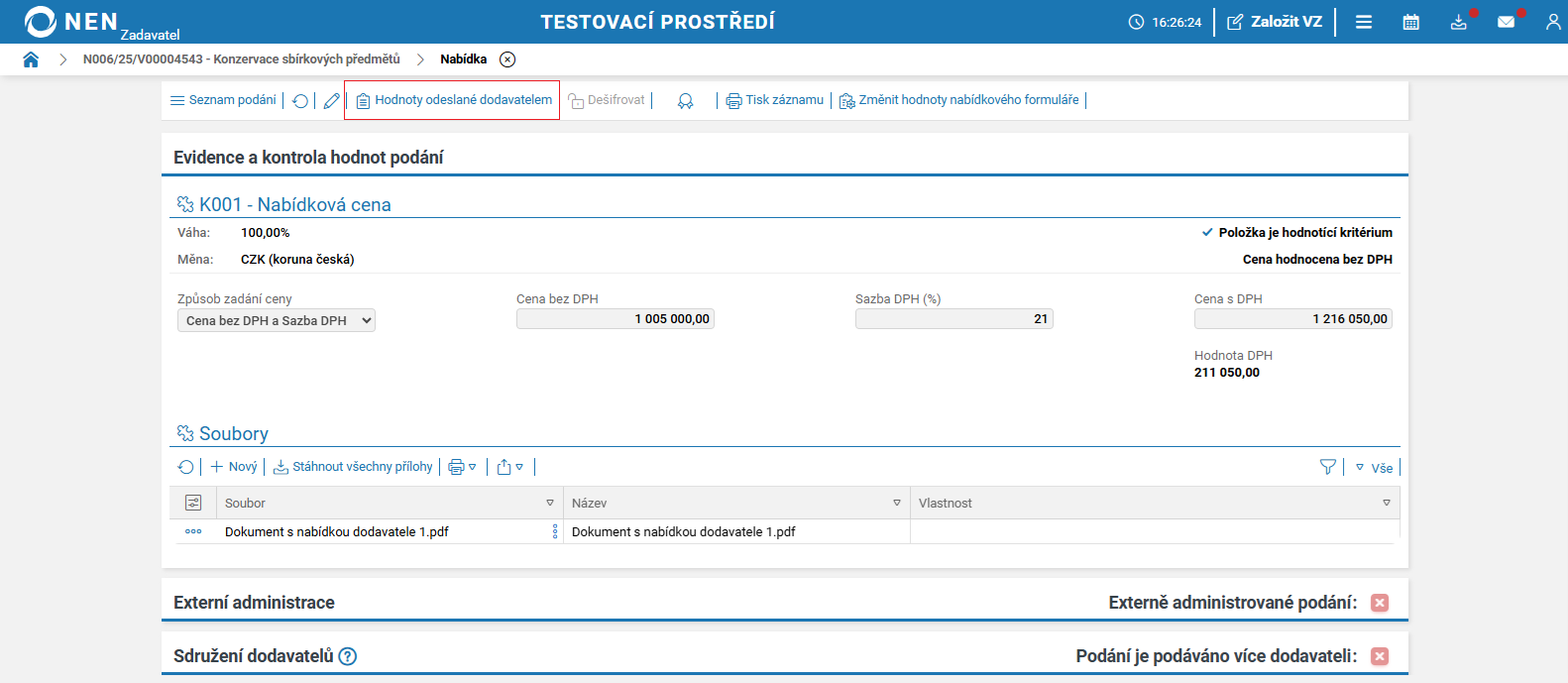Click Položka je hodnotící kritérium checkmark
Screen dimensions: 1568x683
[x=1207, y=232]
